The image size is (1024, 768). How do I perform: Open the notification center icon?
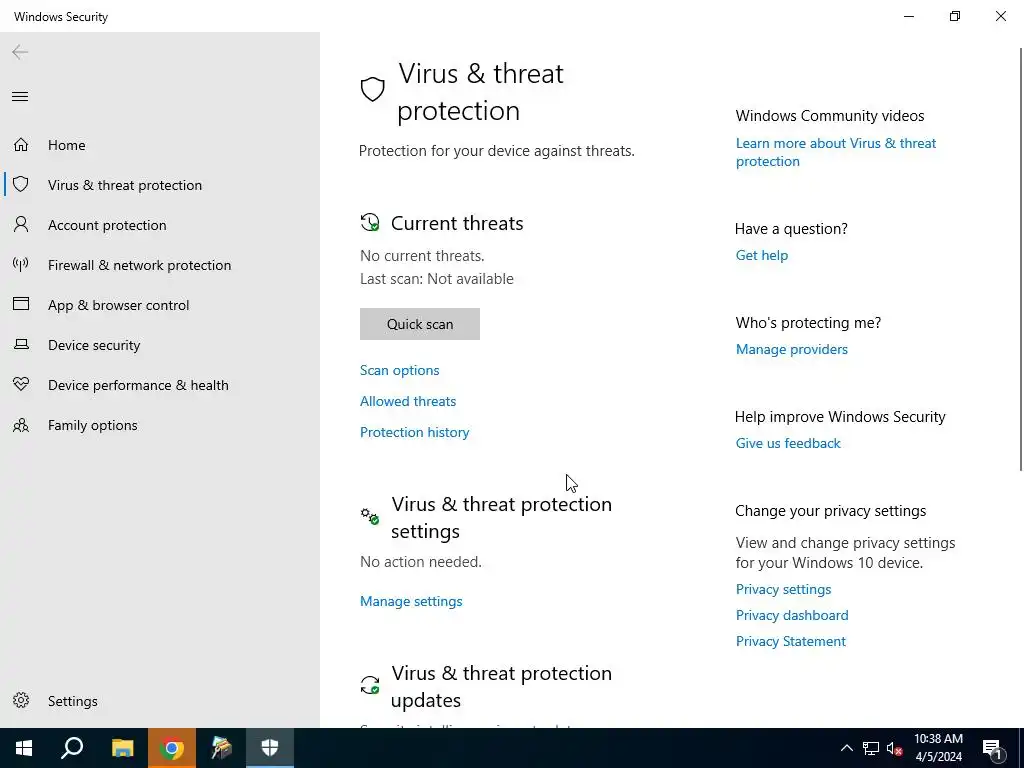pyautogui.click(x=992, y=750)
